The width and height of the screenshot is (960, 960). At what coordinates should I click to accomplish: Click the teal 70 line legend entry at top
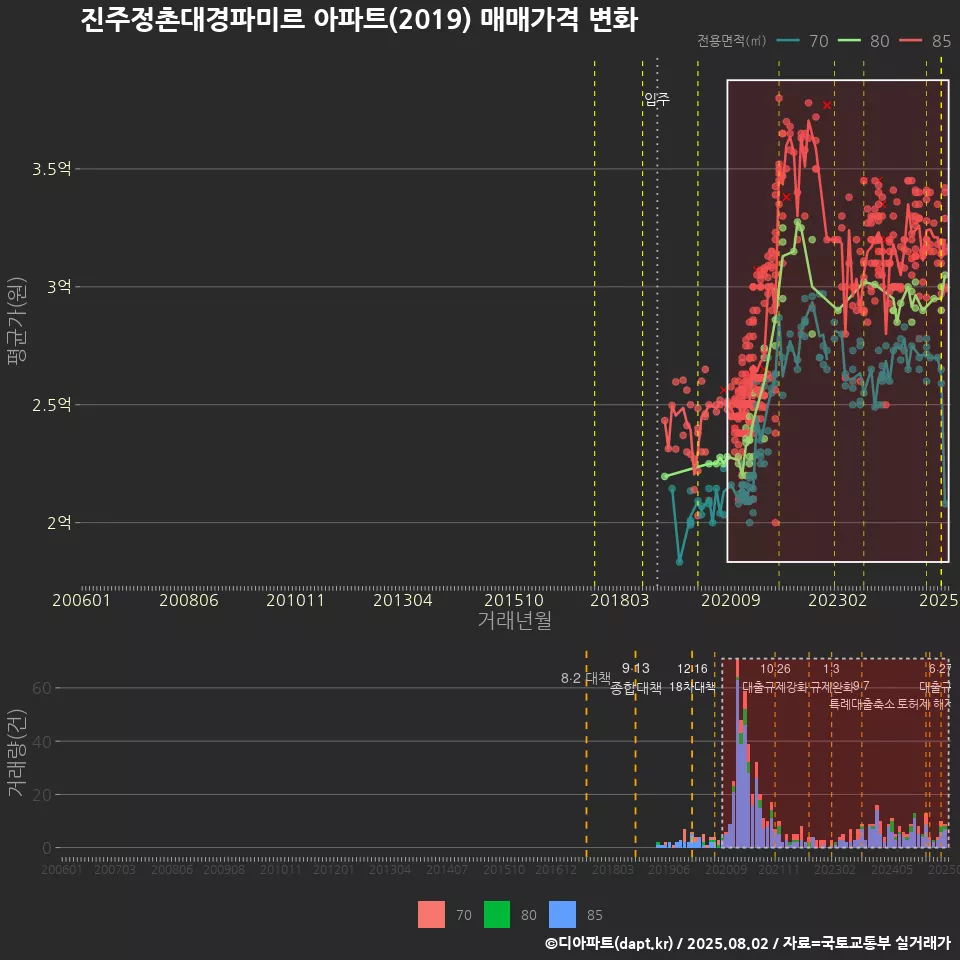pos(802,41)
